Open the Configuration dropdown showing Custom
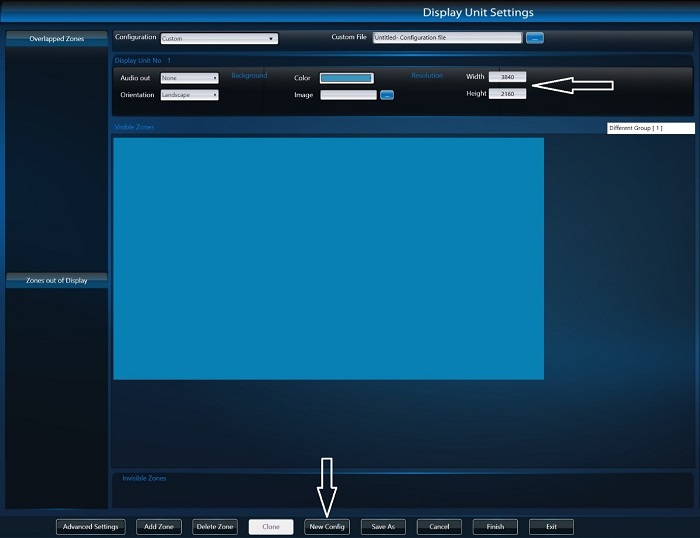 219,38
